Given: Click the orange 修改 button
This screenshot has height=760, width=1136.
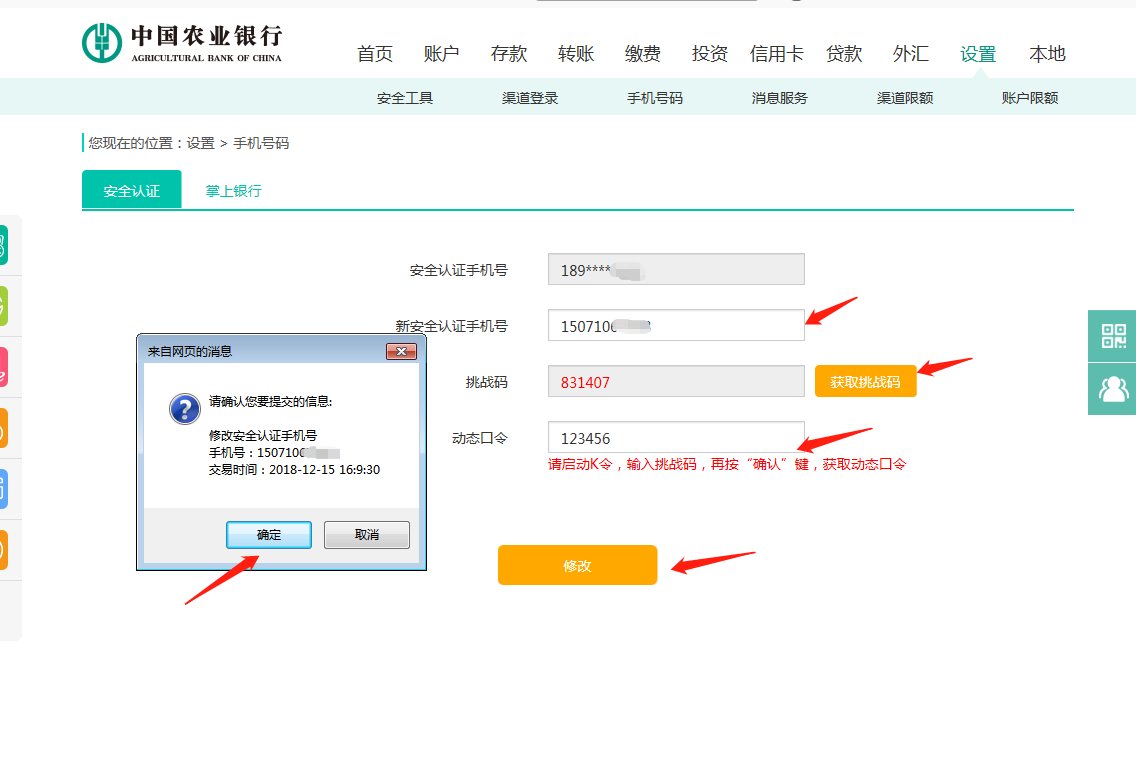Looking at the screenshot, I should click(x=577, y=564).
